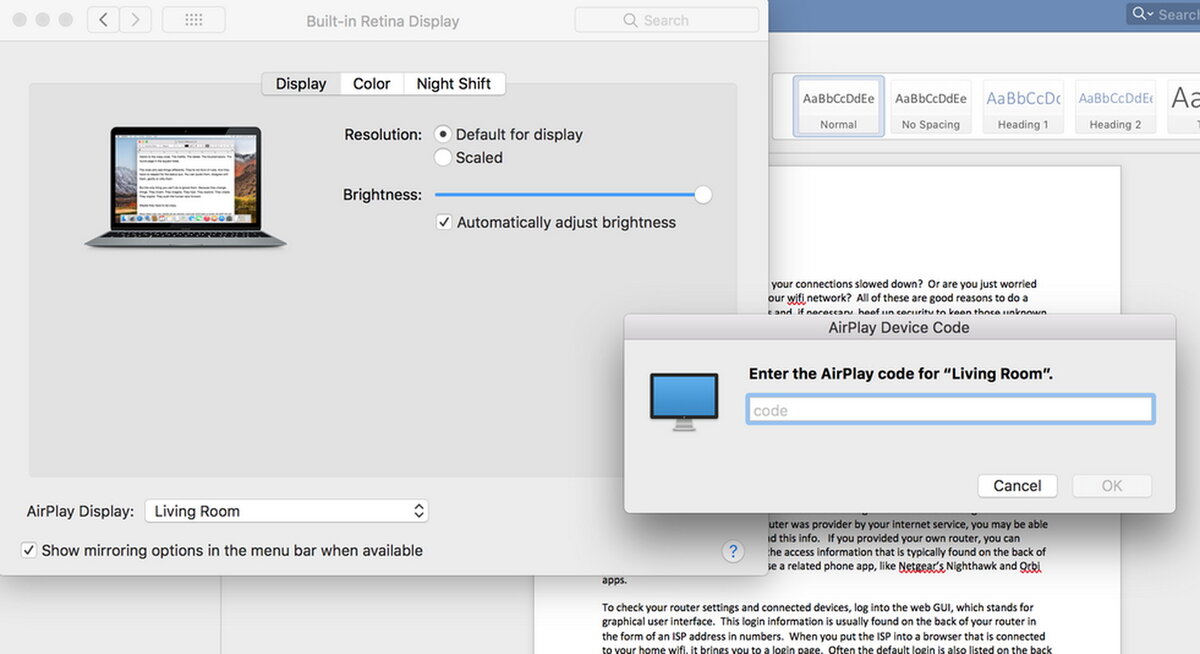Open the Display preferences help button
Viewport: 1200px width, 654px height.
tap(733, 551)
